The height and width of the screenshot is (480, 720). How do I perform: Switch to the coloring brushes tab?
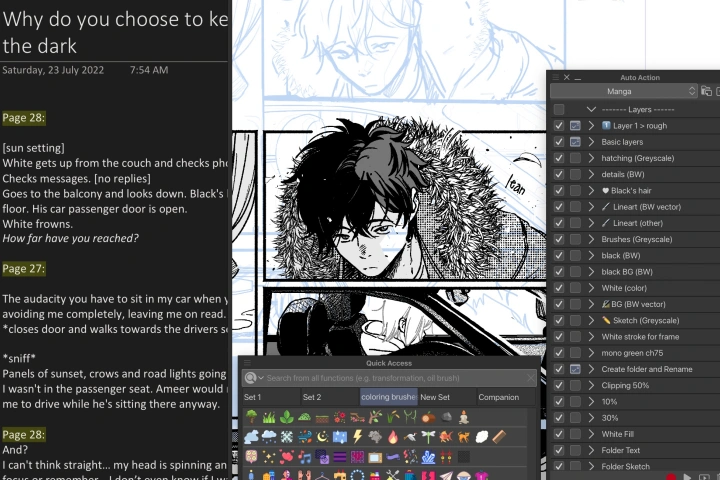click(388, 397)
